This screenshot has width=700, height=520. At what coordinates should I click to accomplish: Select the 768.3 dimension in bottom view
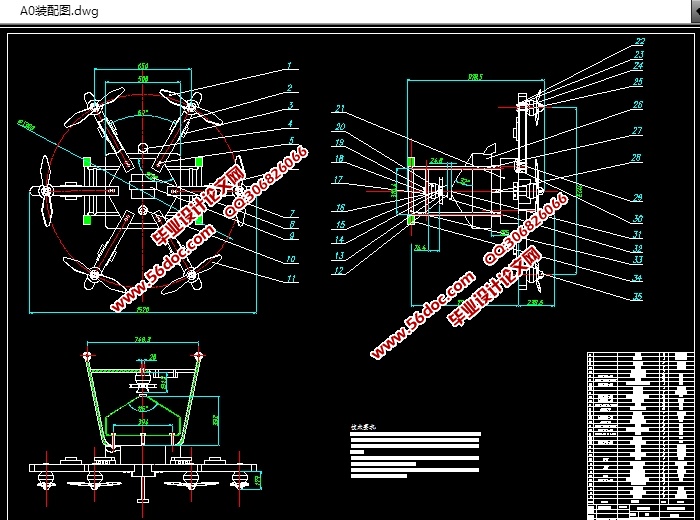[x=143, y=339]
